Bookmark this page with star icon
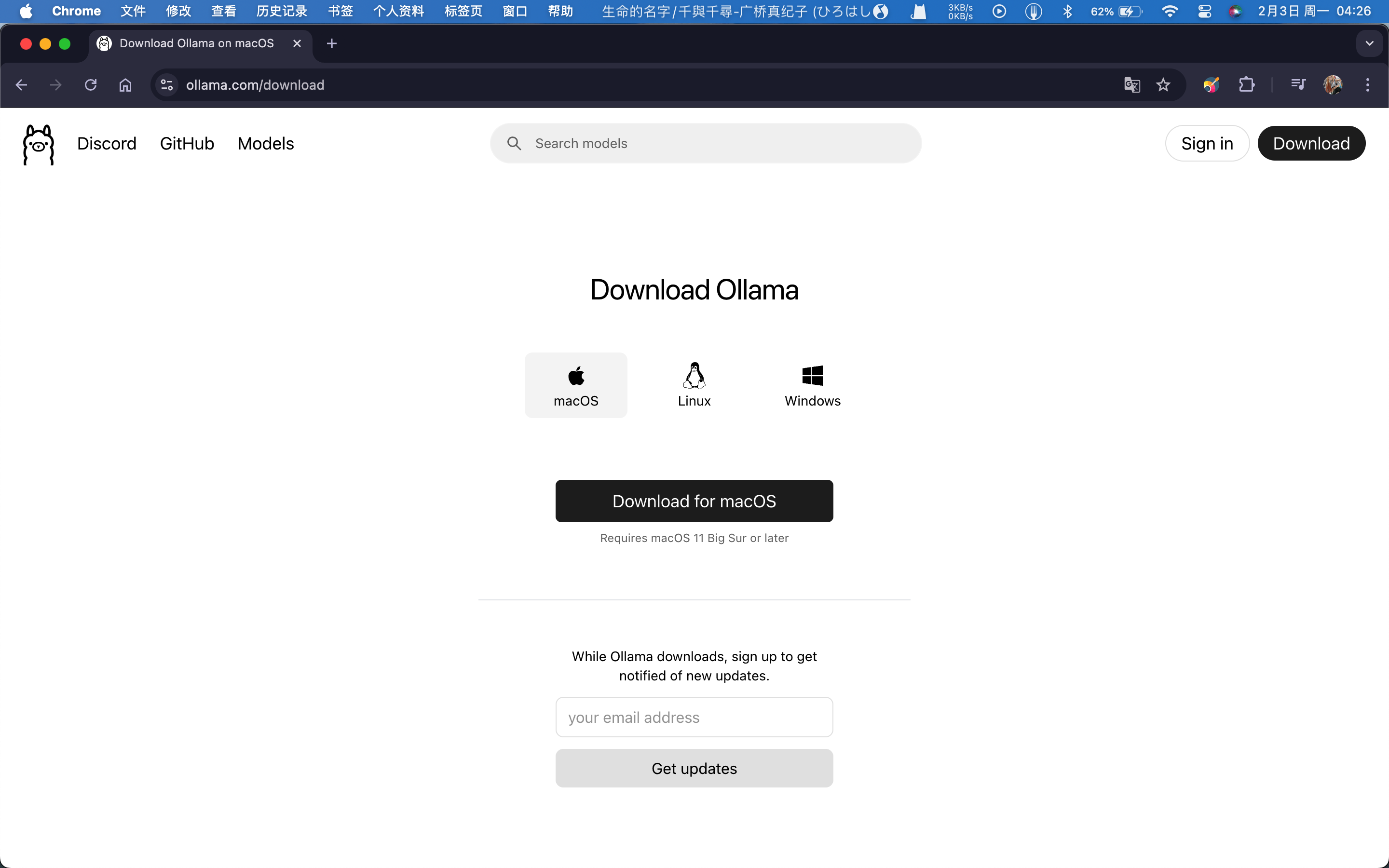 [1163, 85]
